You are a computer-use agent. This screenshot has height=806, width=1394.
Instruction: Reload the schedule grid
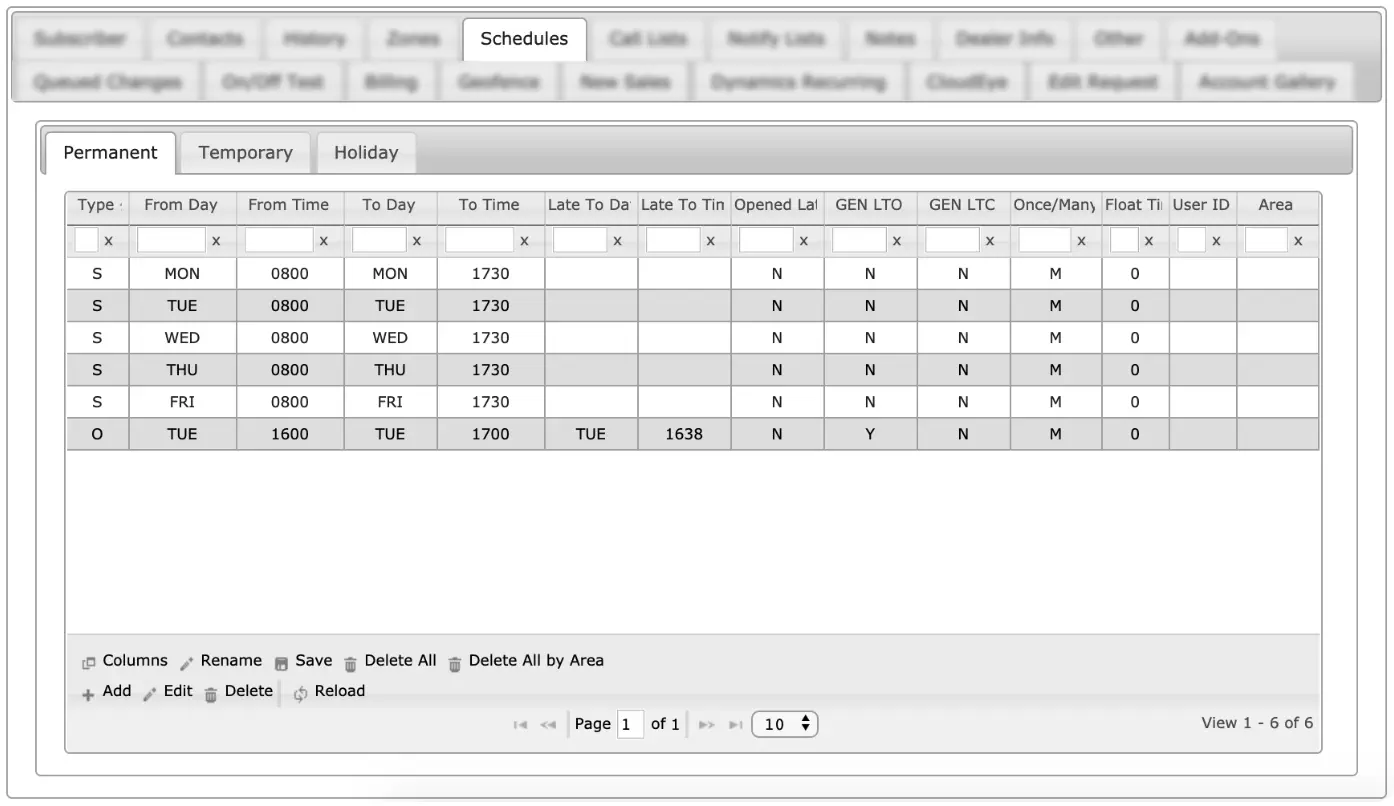click(x=330, y=691)
